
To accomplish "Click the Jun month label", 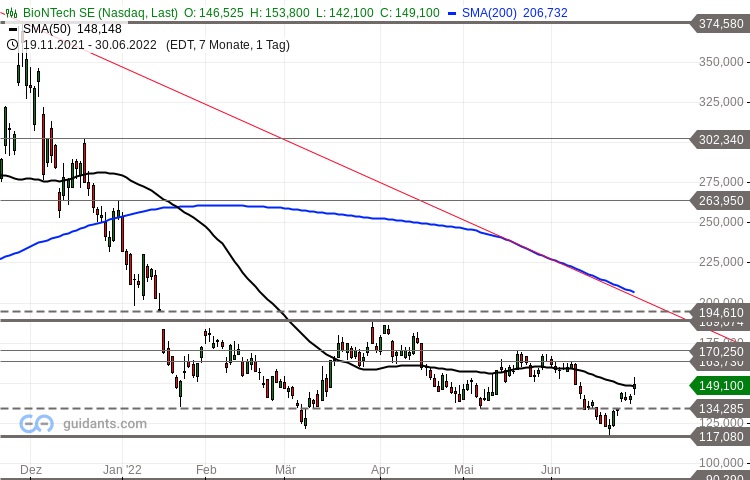I will (551, 470).
